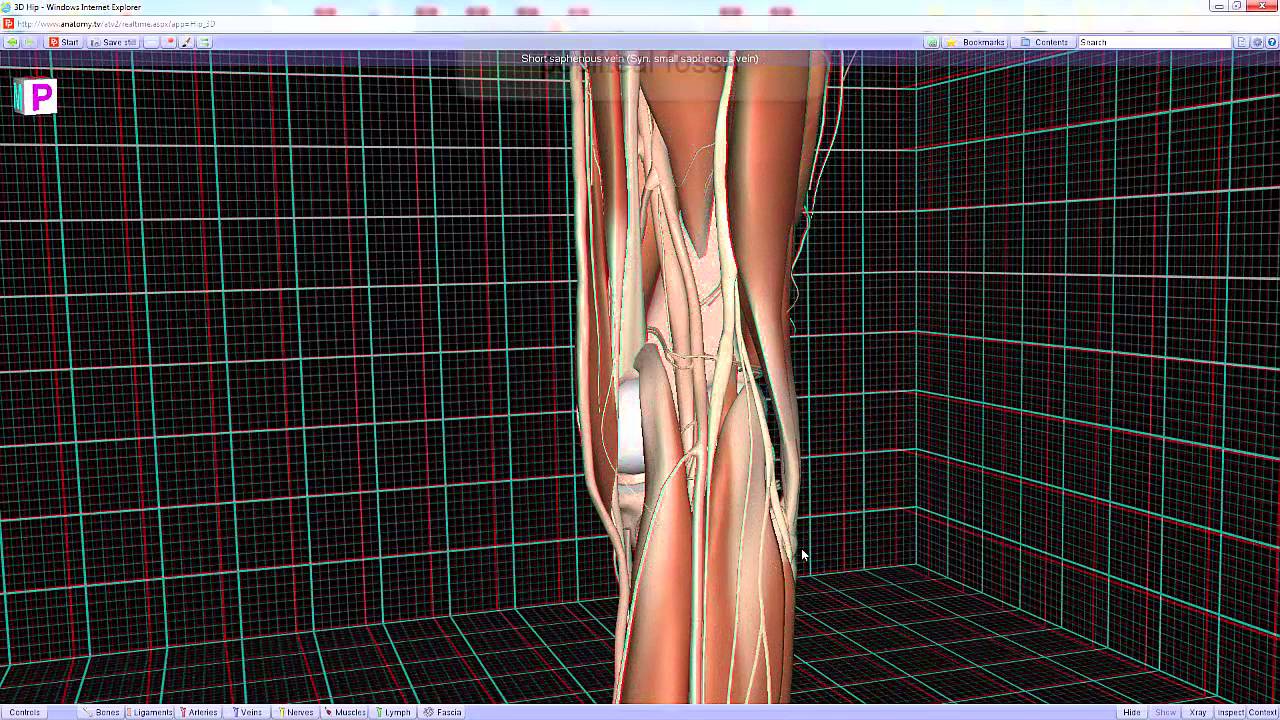Toggle the Bones layer
Screen dimensions: 1280x720
click(102, 712)
